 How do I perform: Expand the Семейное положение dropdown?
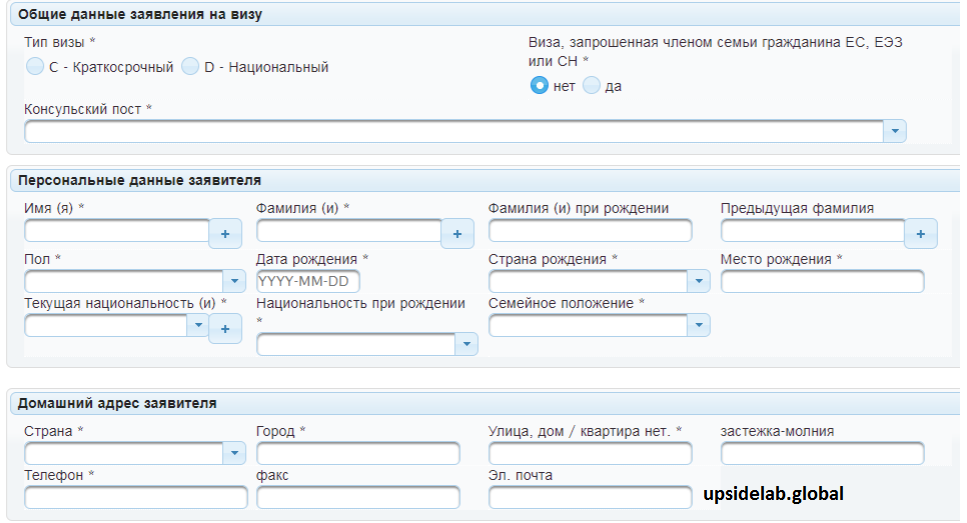coord(698,325)
